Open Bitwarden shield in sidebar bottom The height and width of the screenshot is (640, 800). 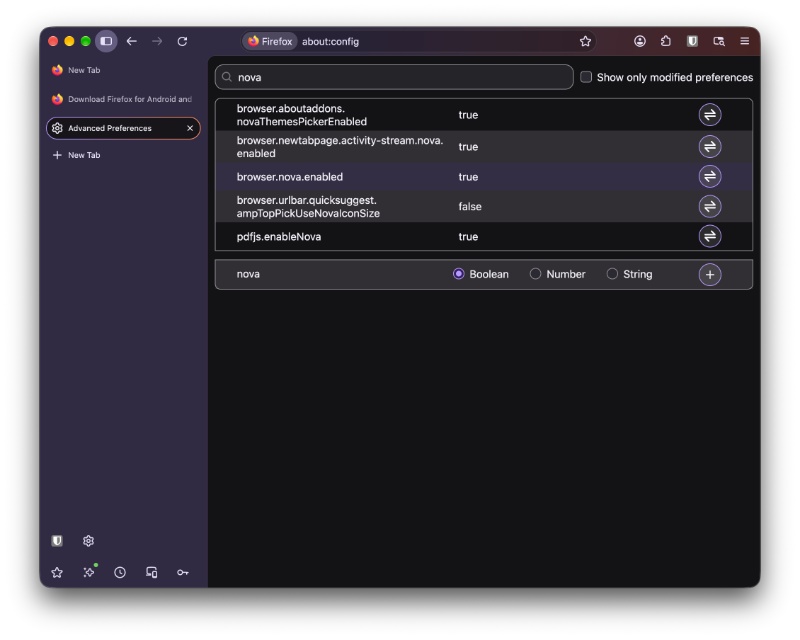point(57,541)
